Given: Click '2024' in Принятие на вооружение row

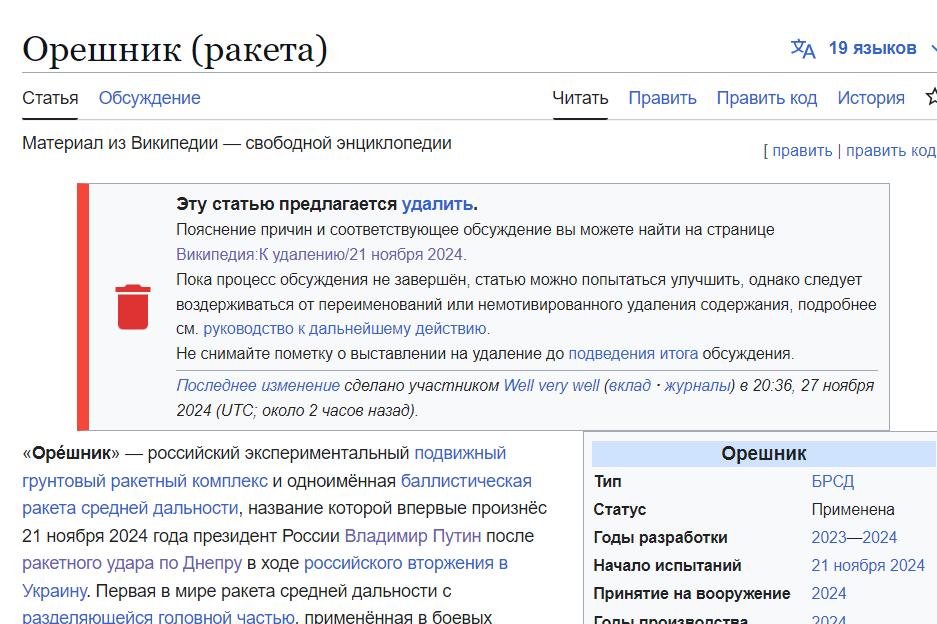Looking at the screenshot, I should coord(829,594).
